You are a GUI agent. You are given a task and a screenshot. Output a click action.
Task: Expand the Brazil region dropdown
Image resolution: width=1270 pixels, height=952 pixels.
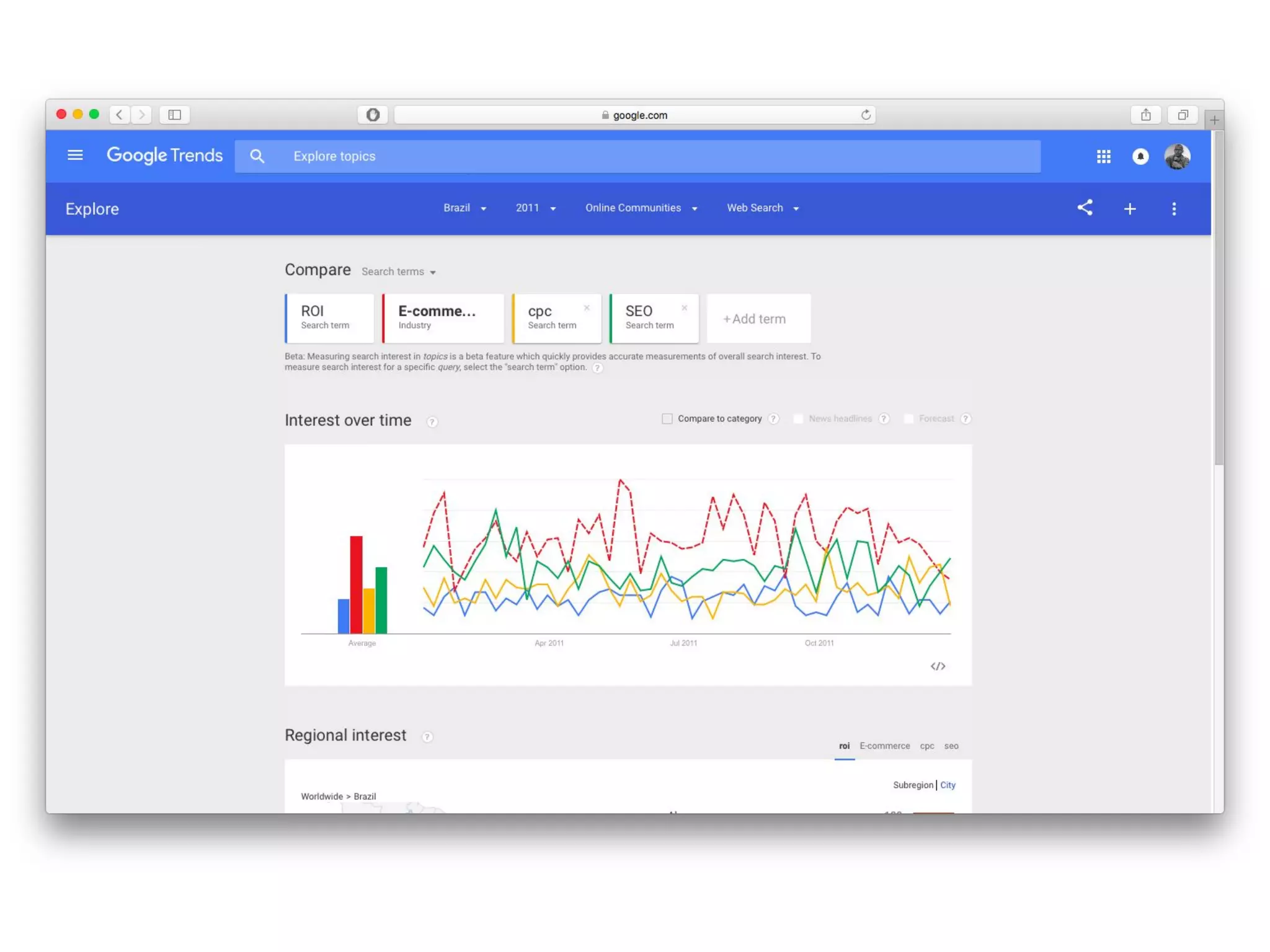464,208
